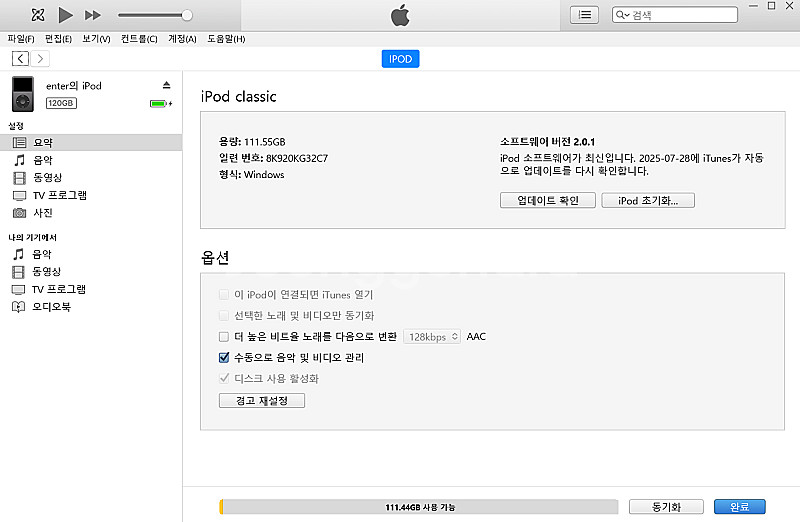
Task: Go back with the left arrow button
Action: click(20, 59)
